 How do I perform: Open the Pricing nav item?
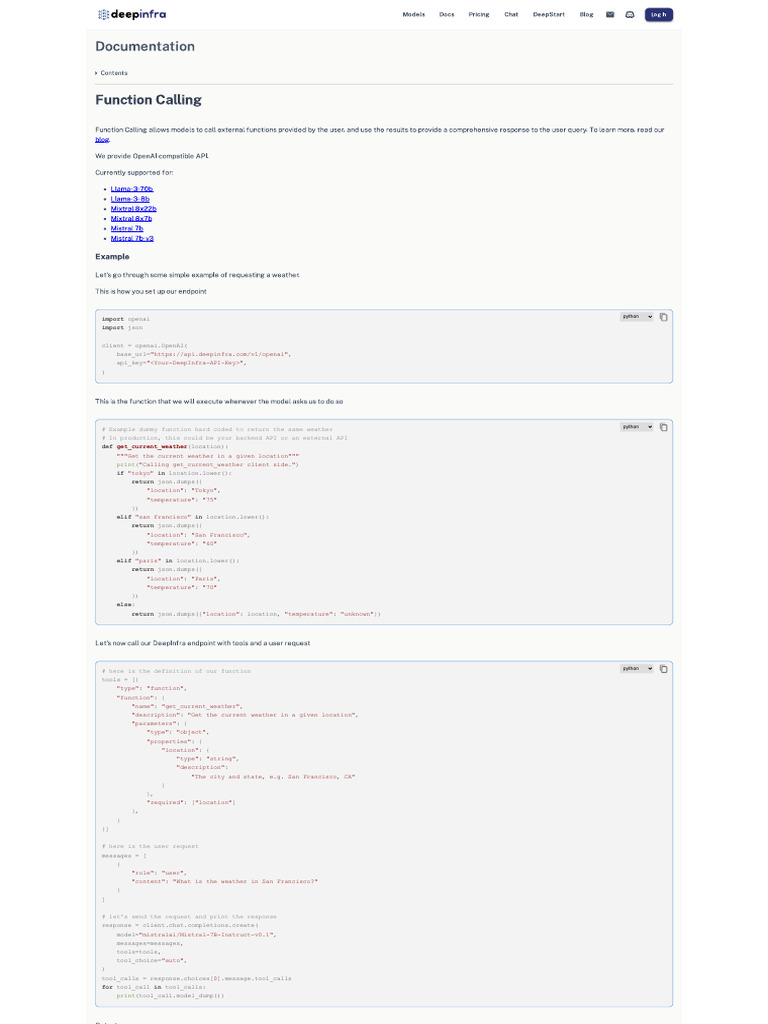coord(479,14)
